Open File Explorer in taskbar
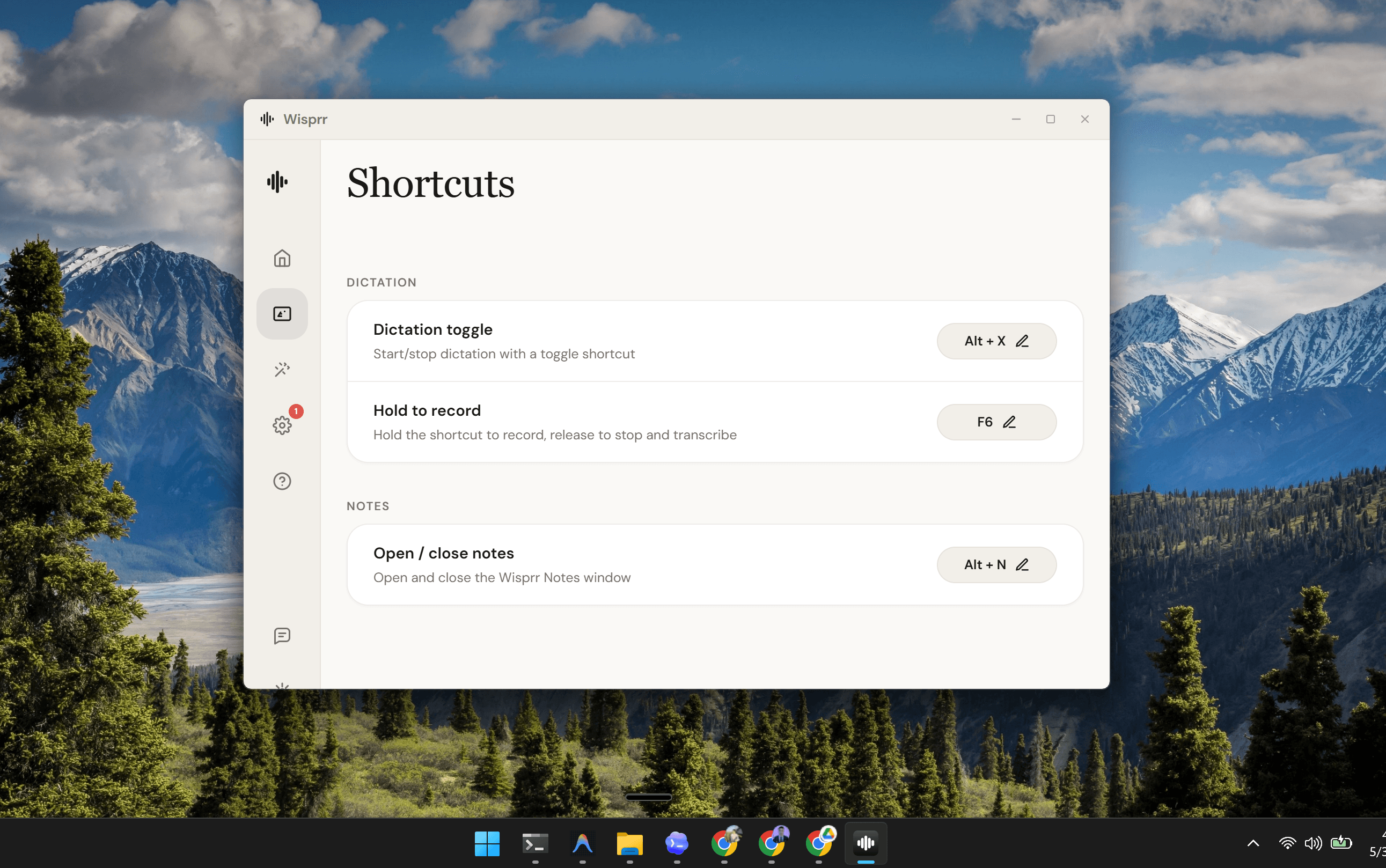This screenshot has height=868, width=1386. tap(629, 843)
